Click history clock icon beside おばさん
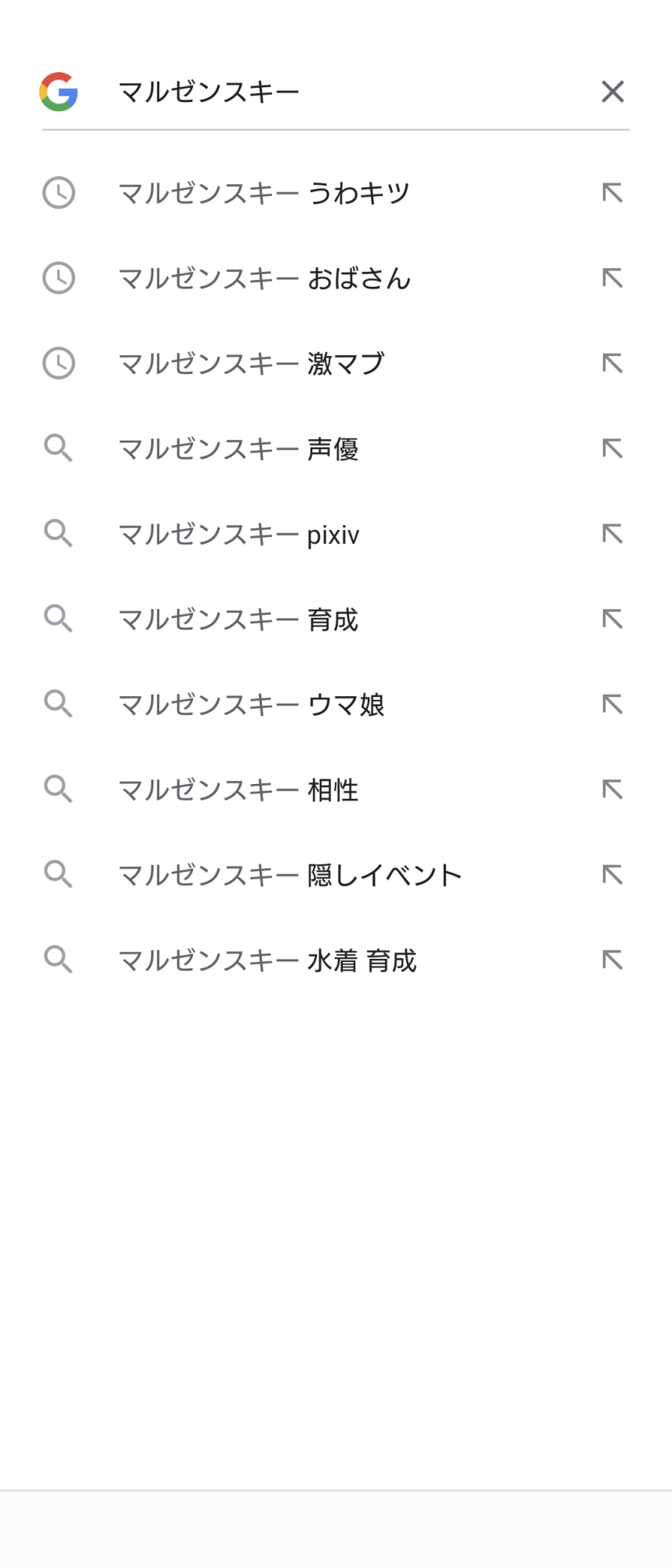This screenshot has height=1568, width=672. [59, 278]
